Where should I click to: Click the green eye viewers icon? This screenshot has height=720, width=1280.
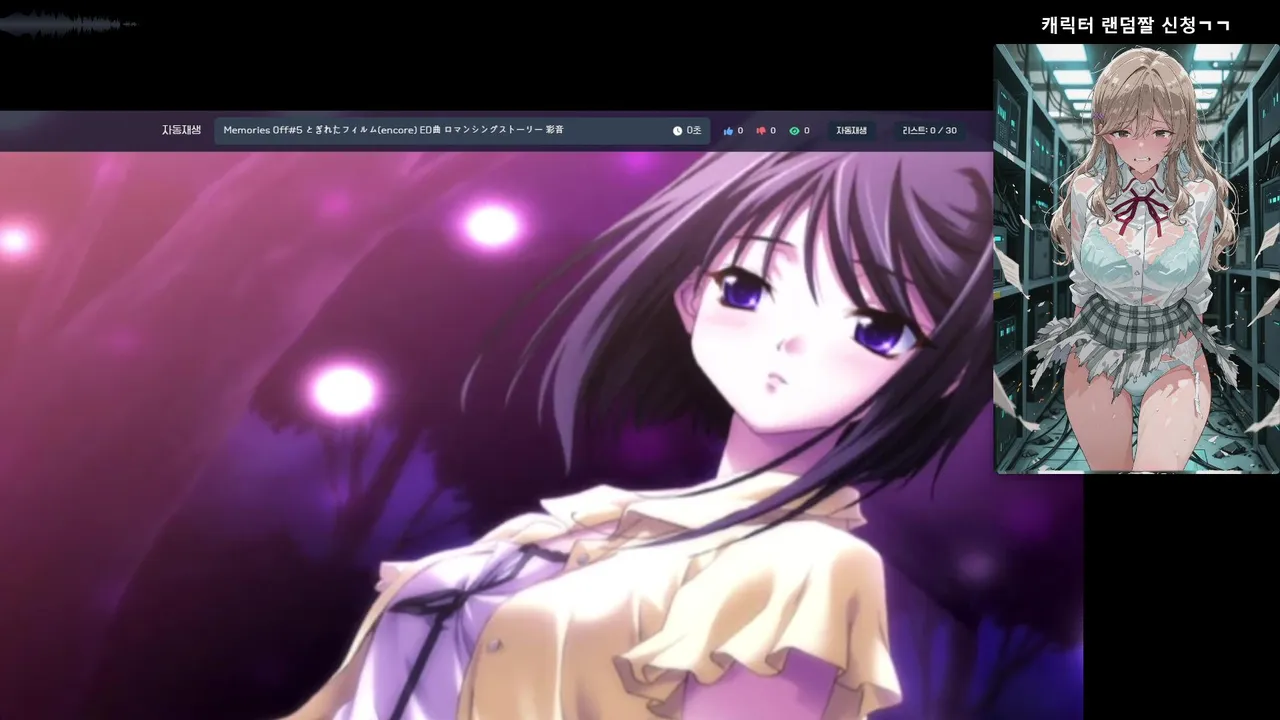tap(795, 131)
